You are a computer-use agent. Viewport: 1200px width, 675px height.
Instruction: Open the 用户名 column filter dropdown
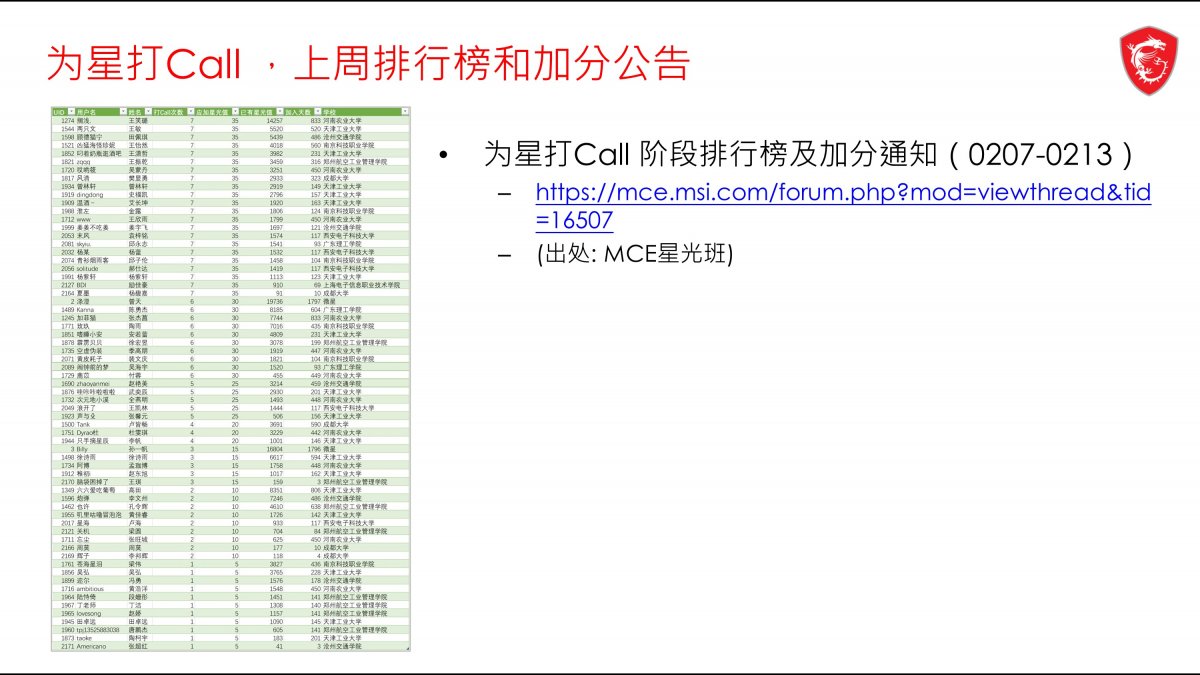coord(123,112)
